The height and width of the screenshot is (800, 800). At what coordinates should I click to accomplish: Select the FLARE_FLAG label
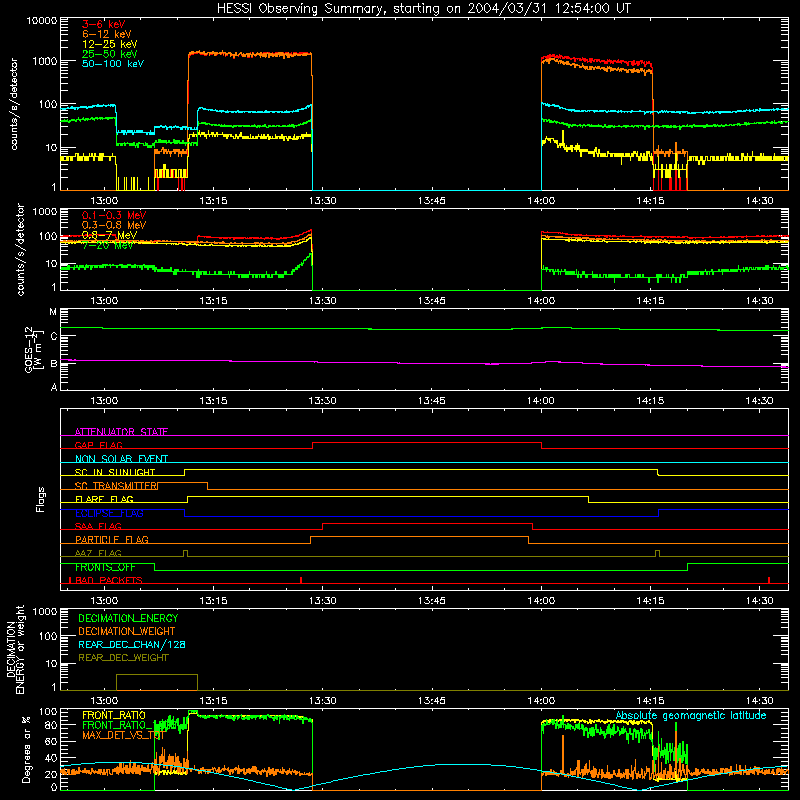(x=104, y=499)
